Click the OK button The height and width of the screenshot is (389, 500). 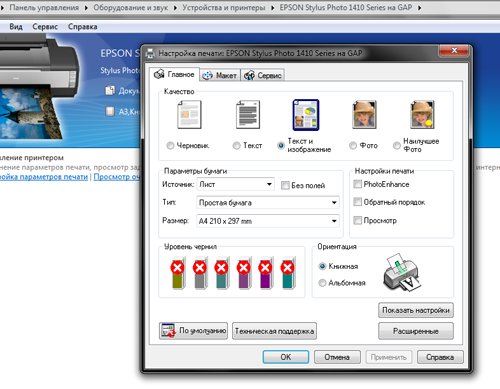pyautogui.click(x=286, y=357)
